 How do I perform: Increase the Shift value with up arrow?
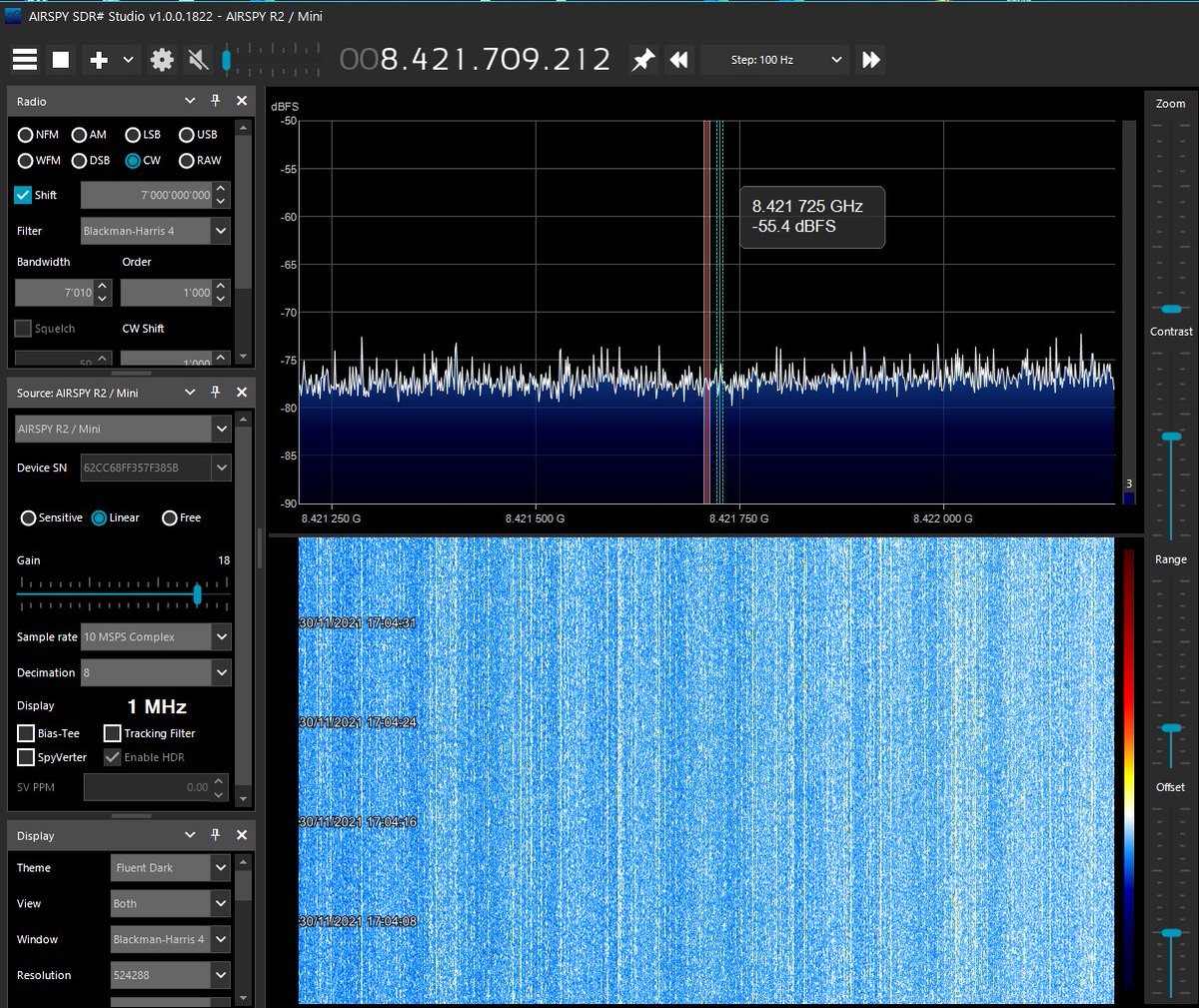[221, 188]
